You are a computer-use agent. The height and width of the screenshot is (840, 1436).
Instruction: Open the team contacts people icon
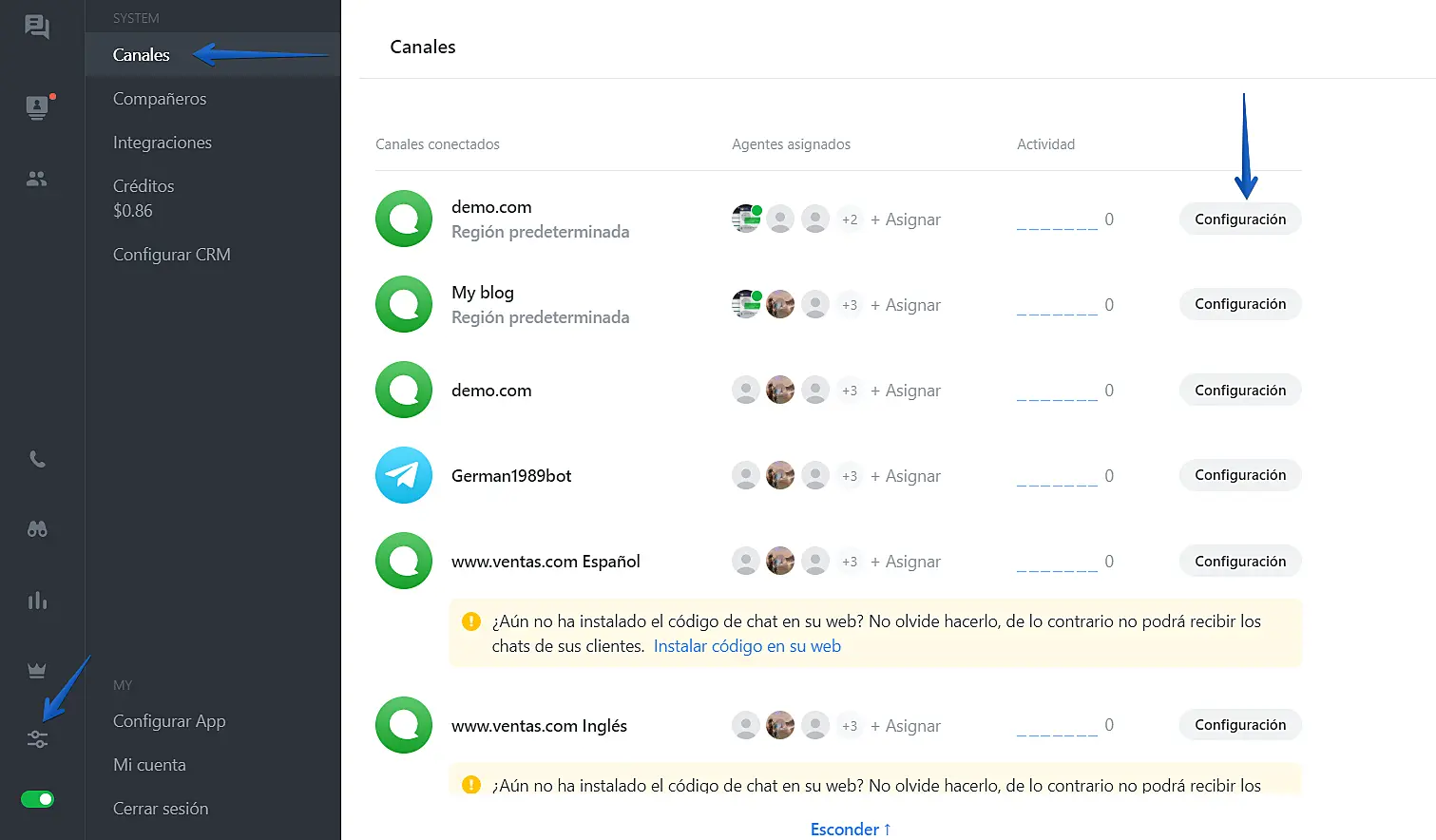(x=37, y=179)
